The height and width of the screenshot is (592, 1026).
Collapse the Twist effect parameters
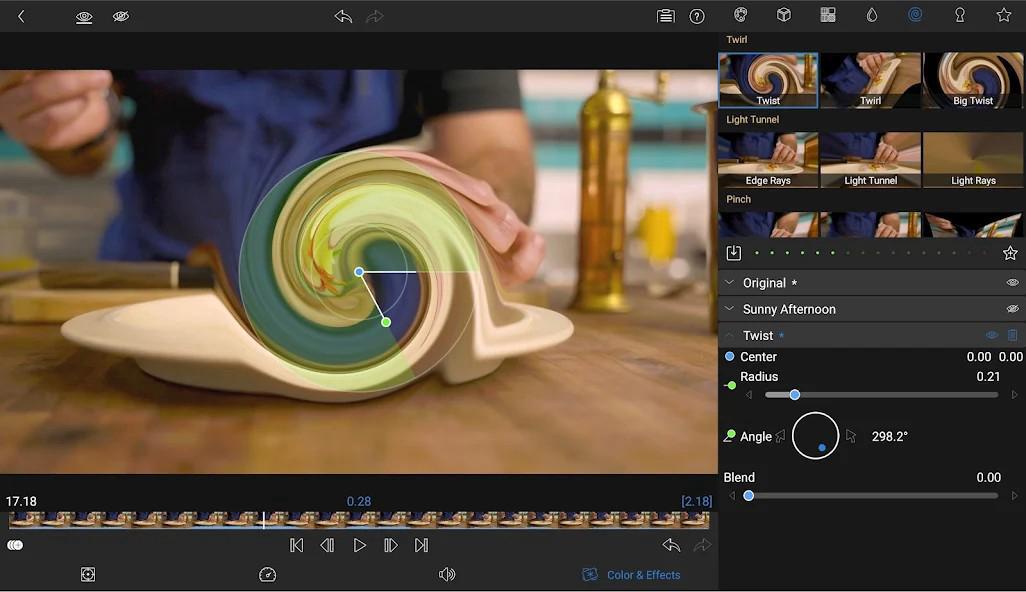pos(729,335)
